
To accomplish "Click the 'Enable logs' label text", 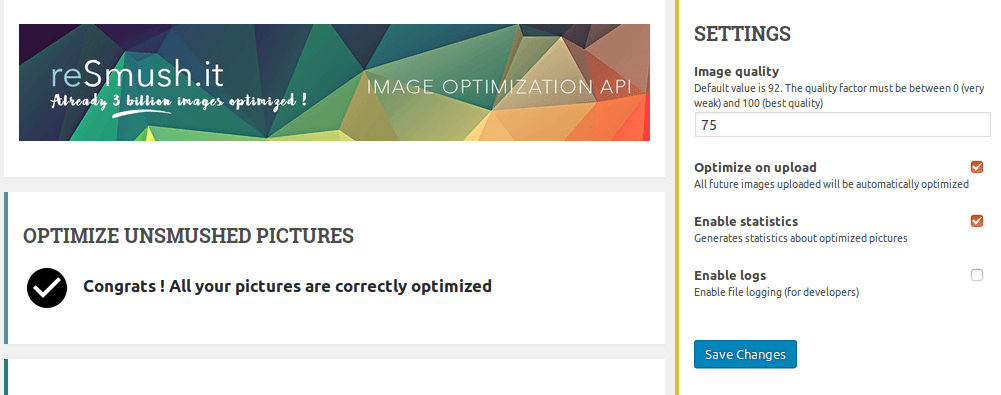I will click(x=730, y=276).
